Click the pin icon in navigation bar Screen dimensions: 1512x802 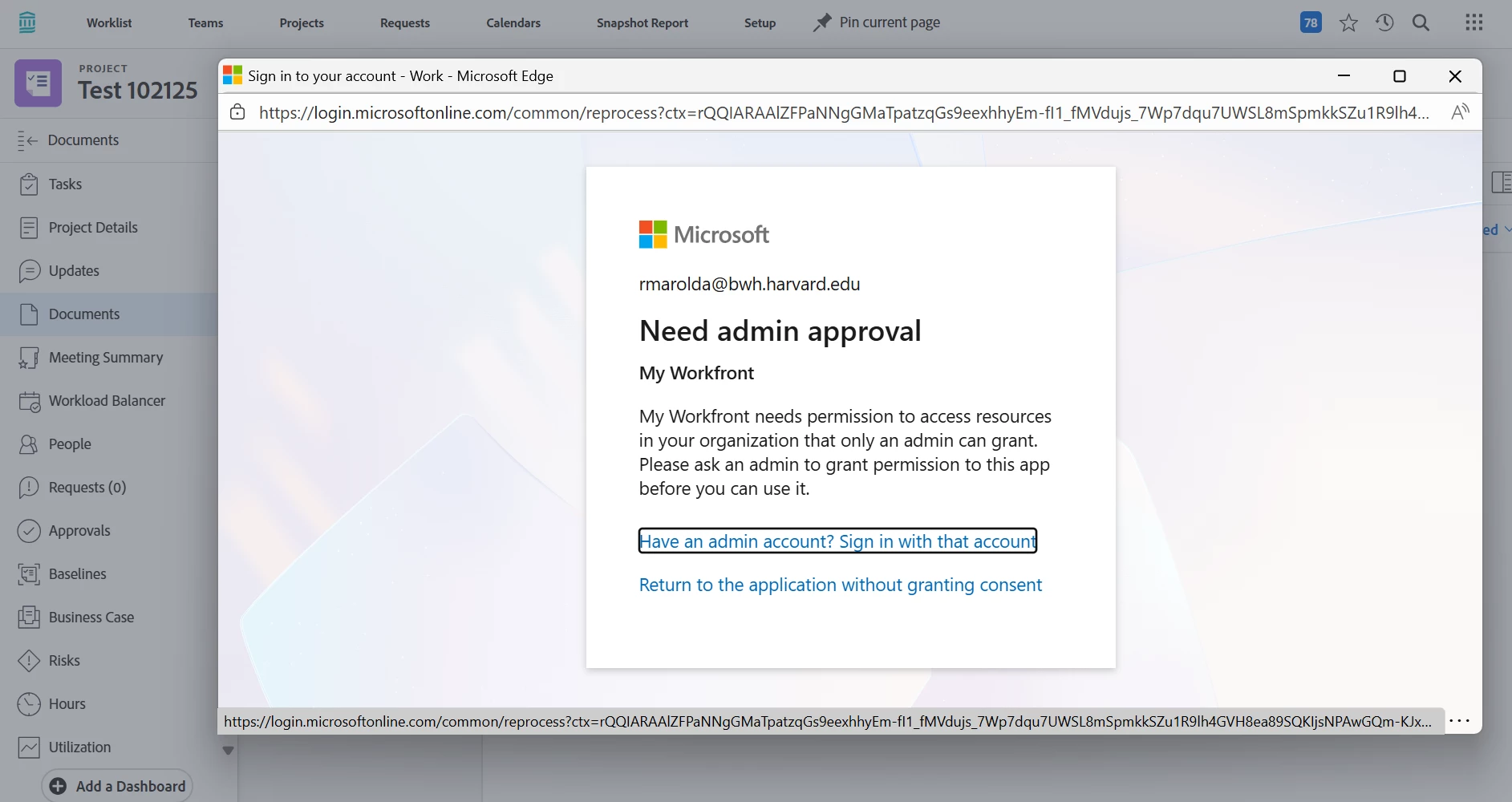(x=822, y=22)
